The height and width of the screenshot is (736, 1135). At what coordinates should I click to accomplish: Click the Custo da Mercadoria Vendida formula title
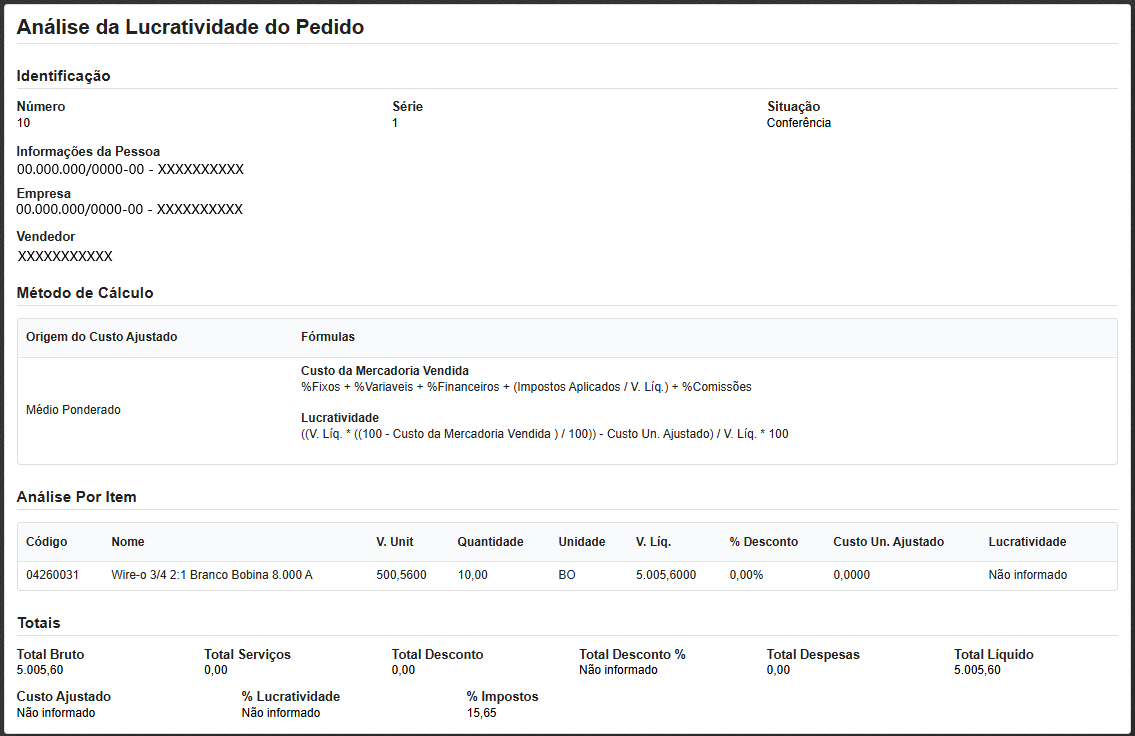coord(385,371)
